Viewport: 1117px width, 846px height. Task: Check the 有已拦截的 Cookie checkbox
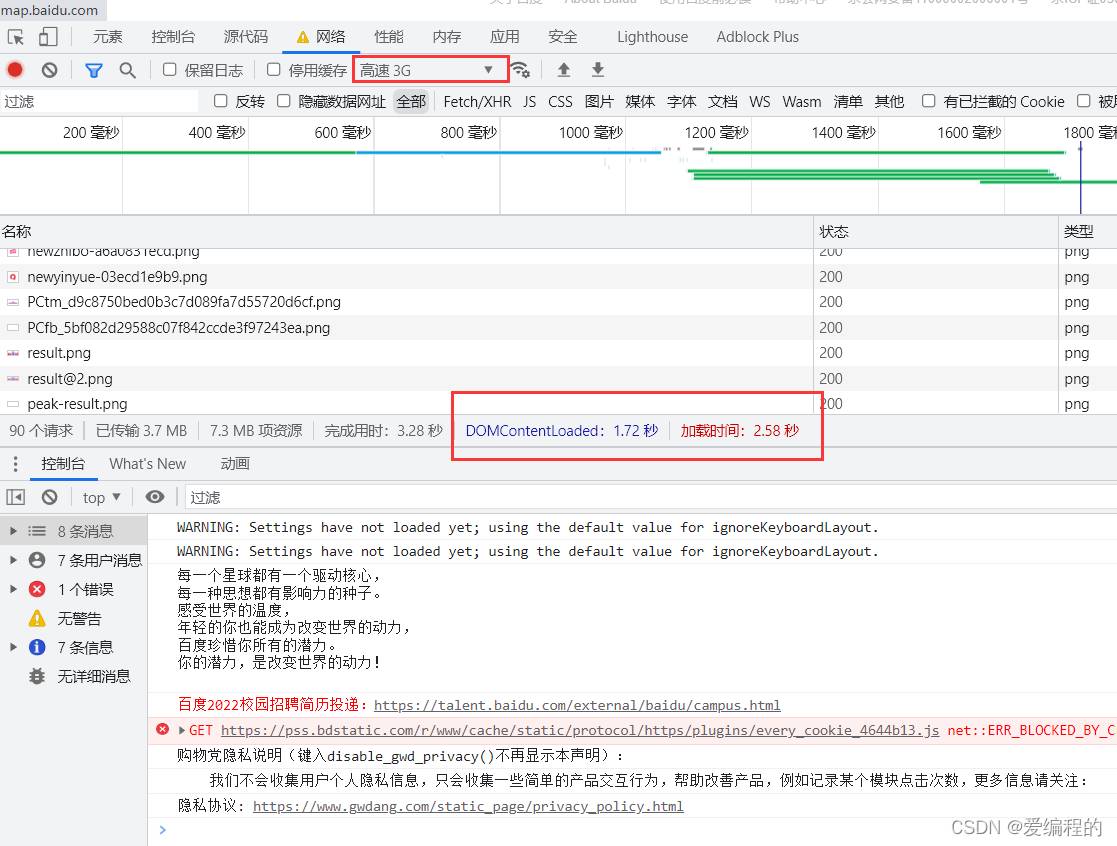coord(928,101)
